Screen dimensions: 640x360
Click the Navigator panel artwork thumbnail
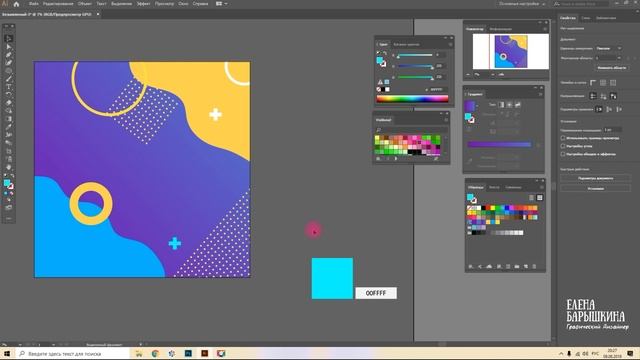511,51
